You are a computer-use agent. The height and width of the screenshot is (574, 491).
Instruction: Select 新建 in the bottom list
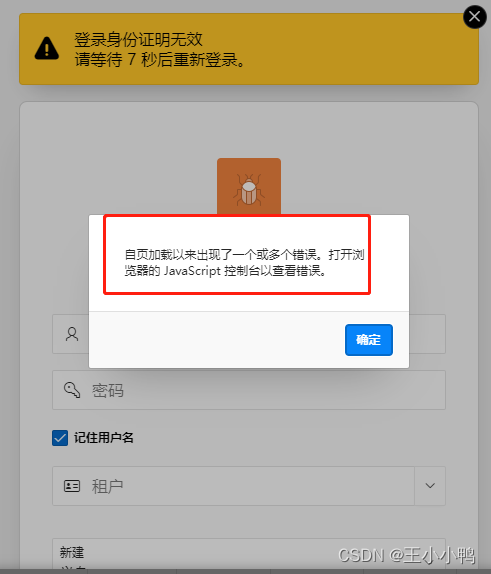(72, 552)
